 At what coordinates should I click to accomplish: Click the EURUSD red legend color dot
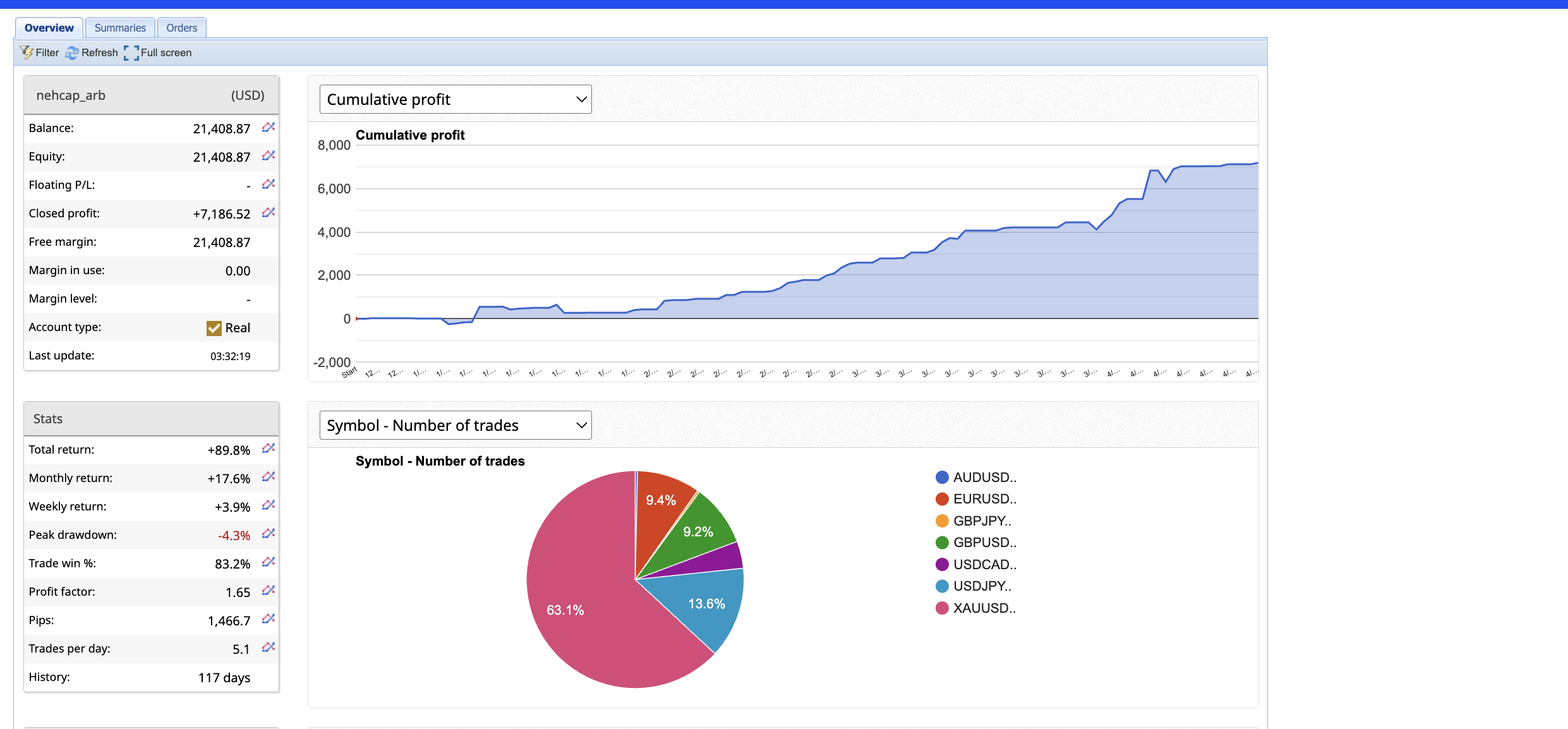coord(942,499)
